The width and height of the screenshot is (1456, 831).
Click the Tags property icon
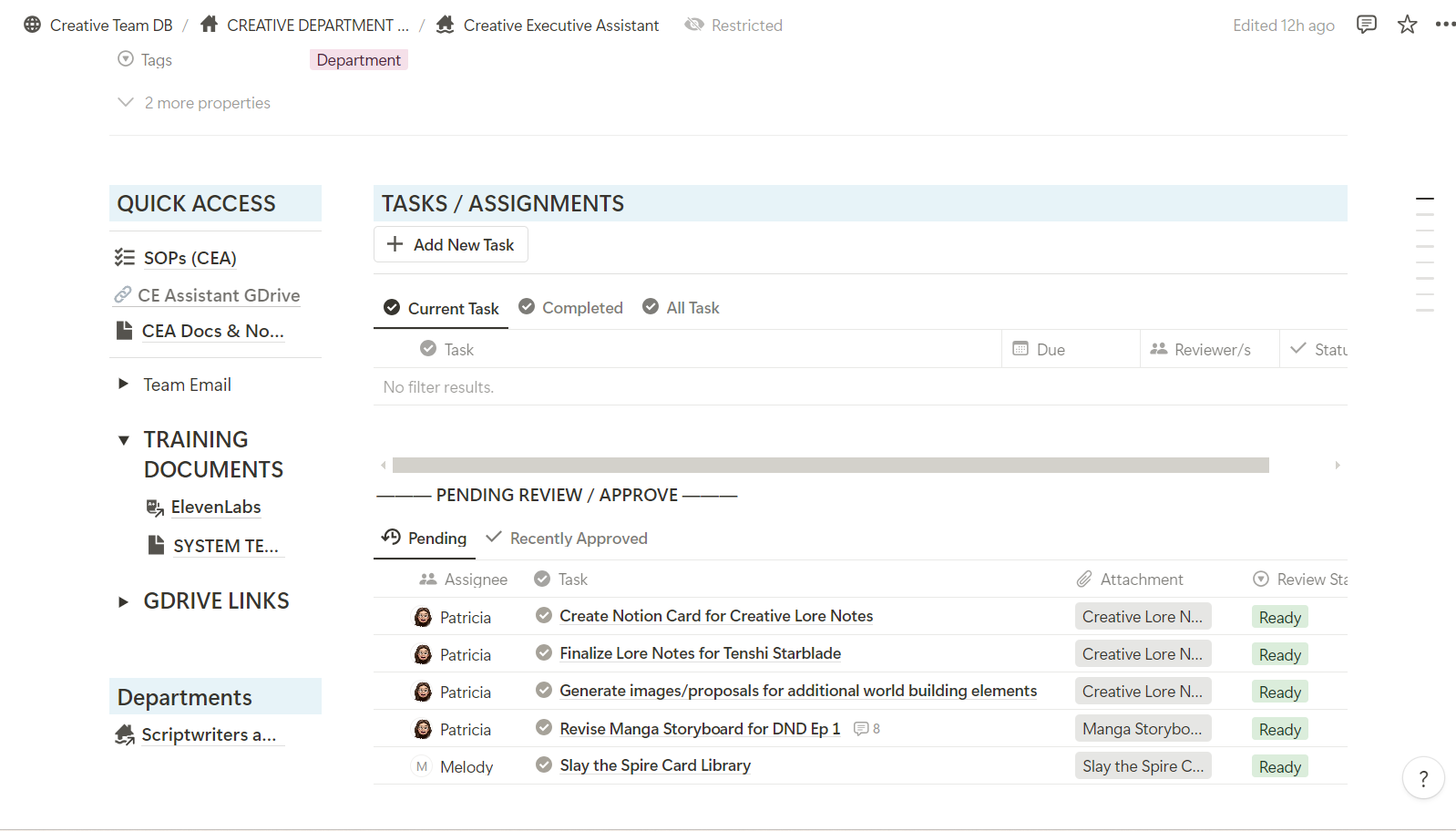click(x=126, y=59)
